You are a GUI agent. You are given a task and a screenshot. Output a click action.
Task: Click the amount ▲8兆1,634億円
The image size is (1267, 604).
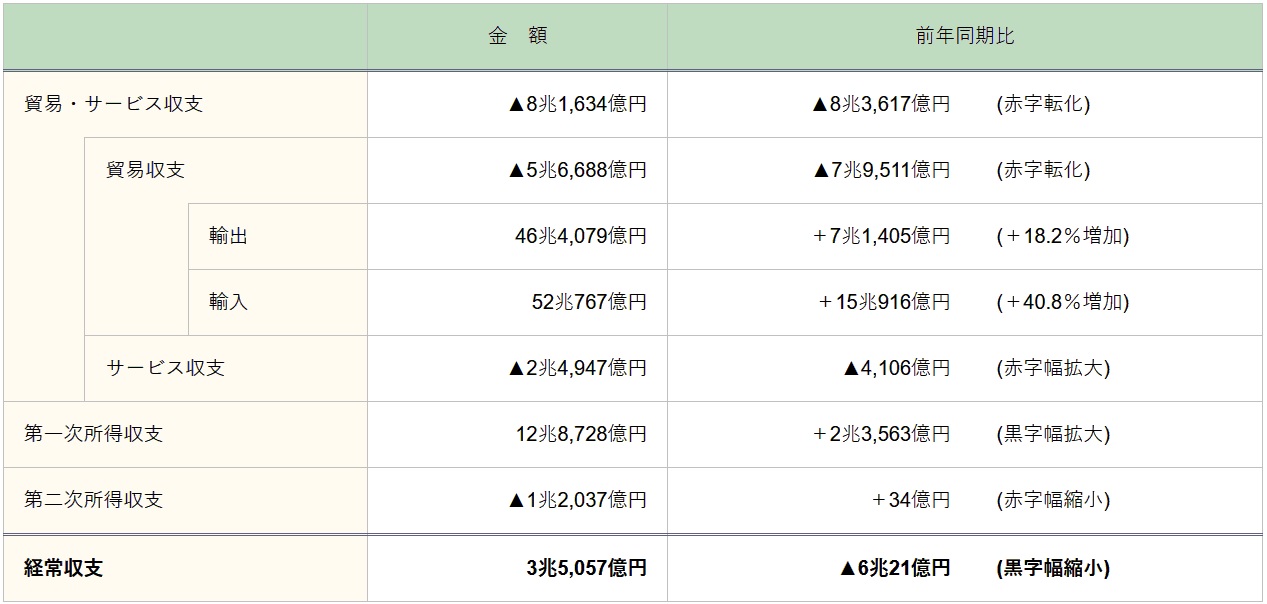pos(577,104)
